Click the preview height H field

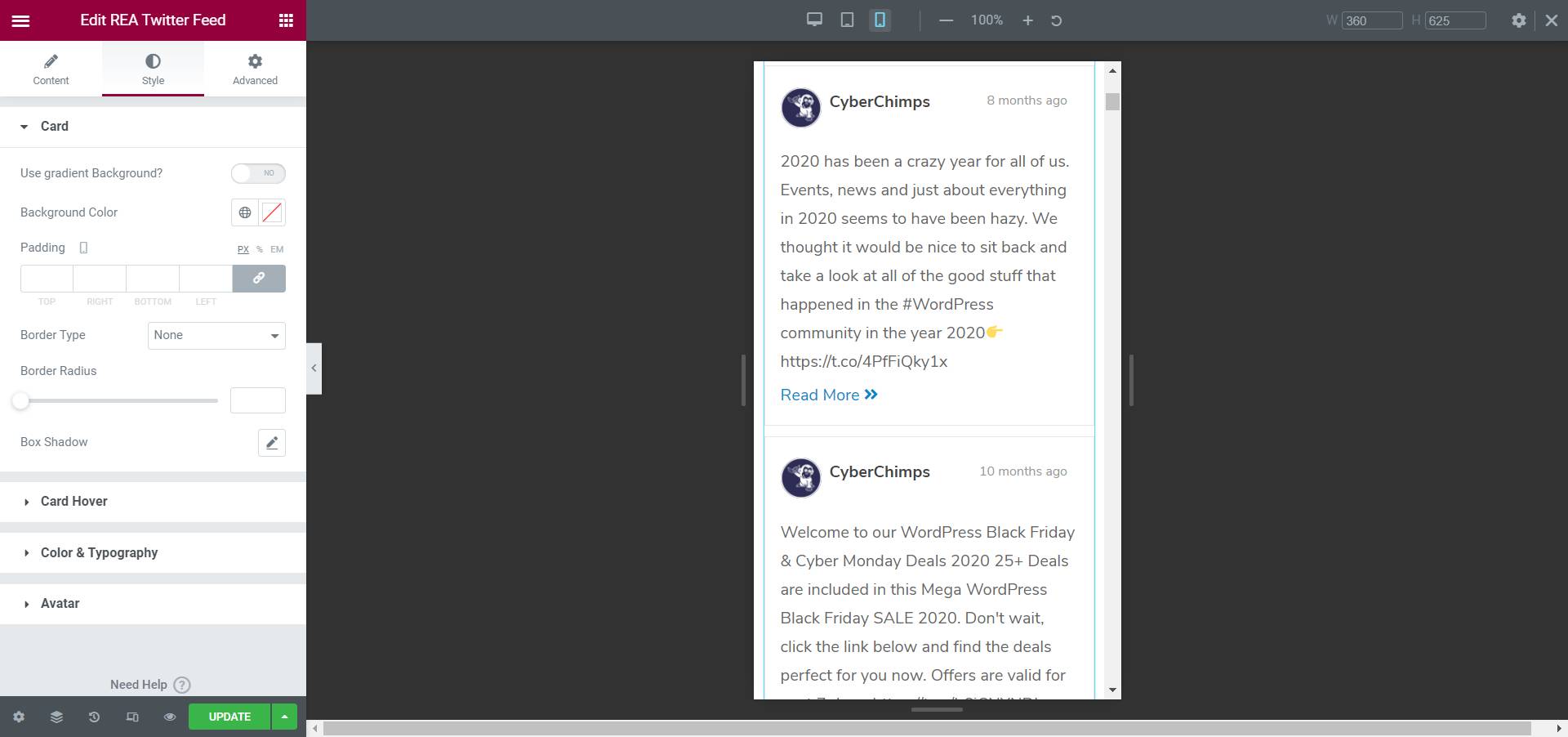(x=1455, y=20)
